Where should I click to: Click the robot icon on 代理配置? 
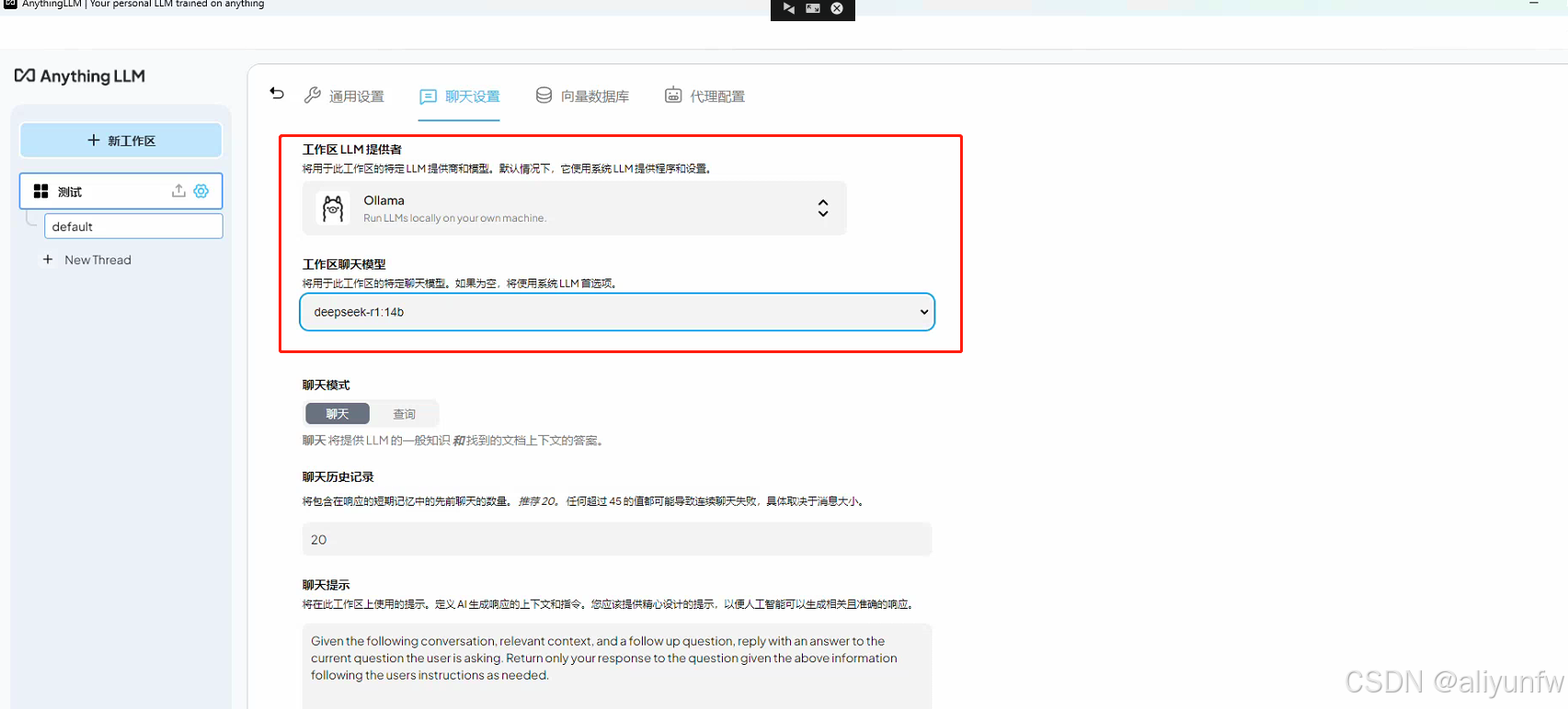(x=673, y=95)
